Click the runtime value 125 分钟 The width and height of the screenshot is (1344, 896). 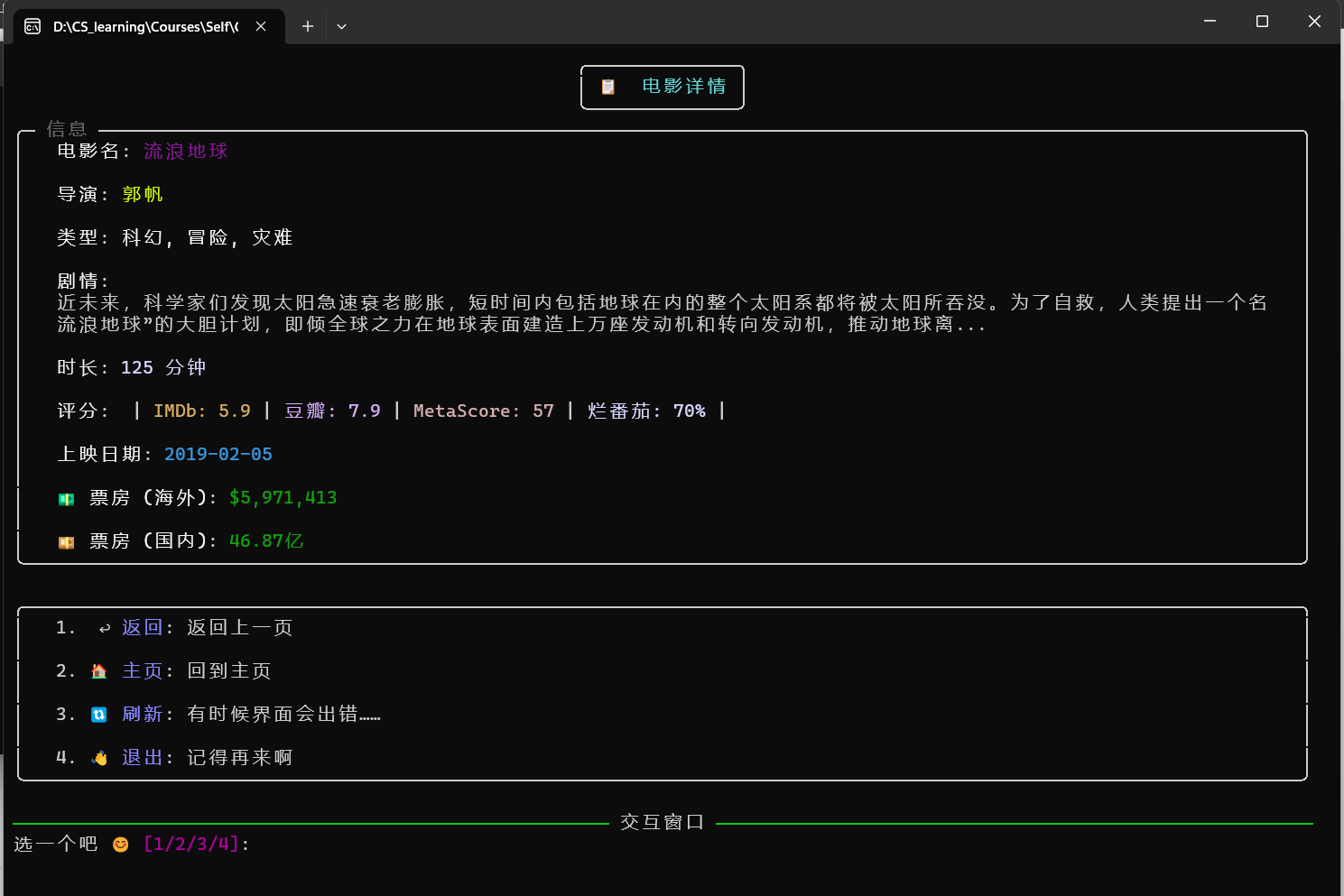(x=163, y=367)
